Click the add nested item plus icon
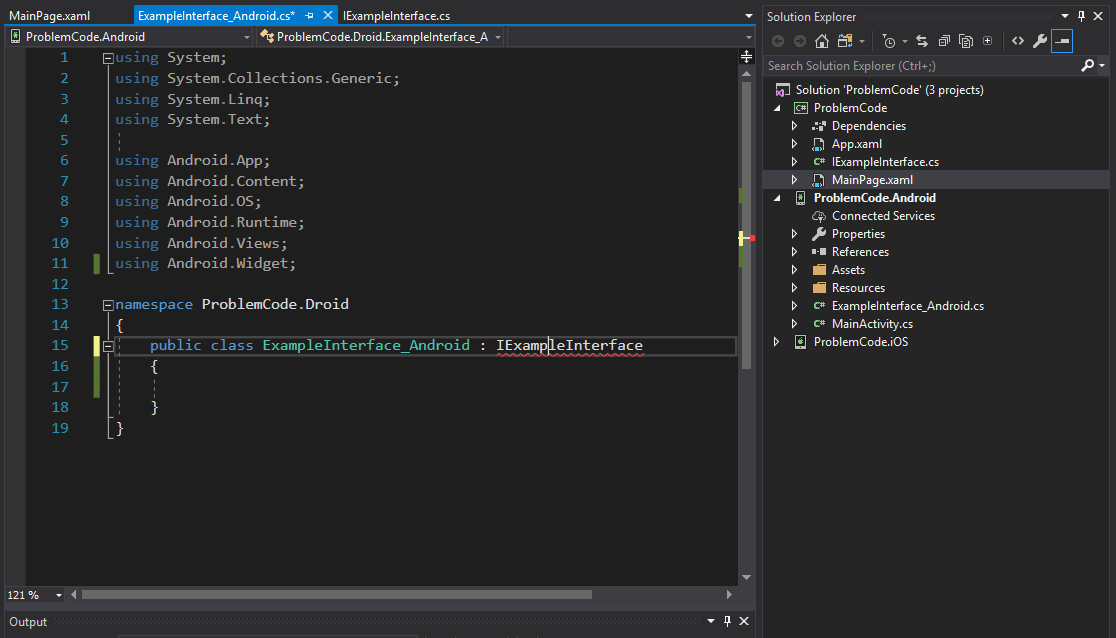Image resolution: width=1116 pixels, height=638 pixels. point(987,41)
